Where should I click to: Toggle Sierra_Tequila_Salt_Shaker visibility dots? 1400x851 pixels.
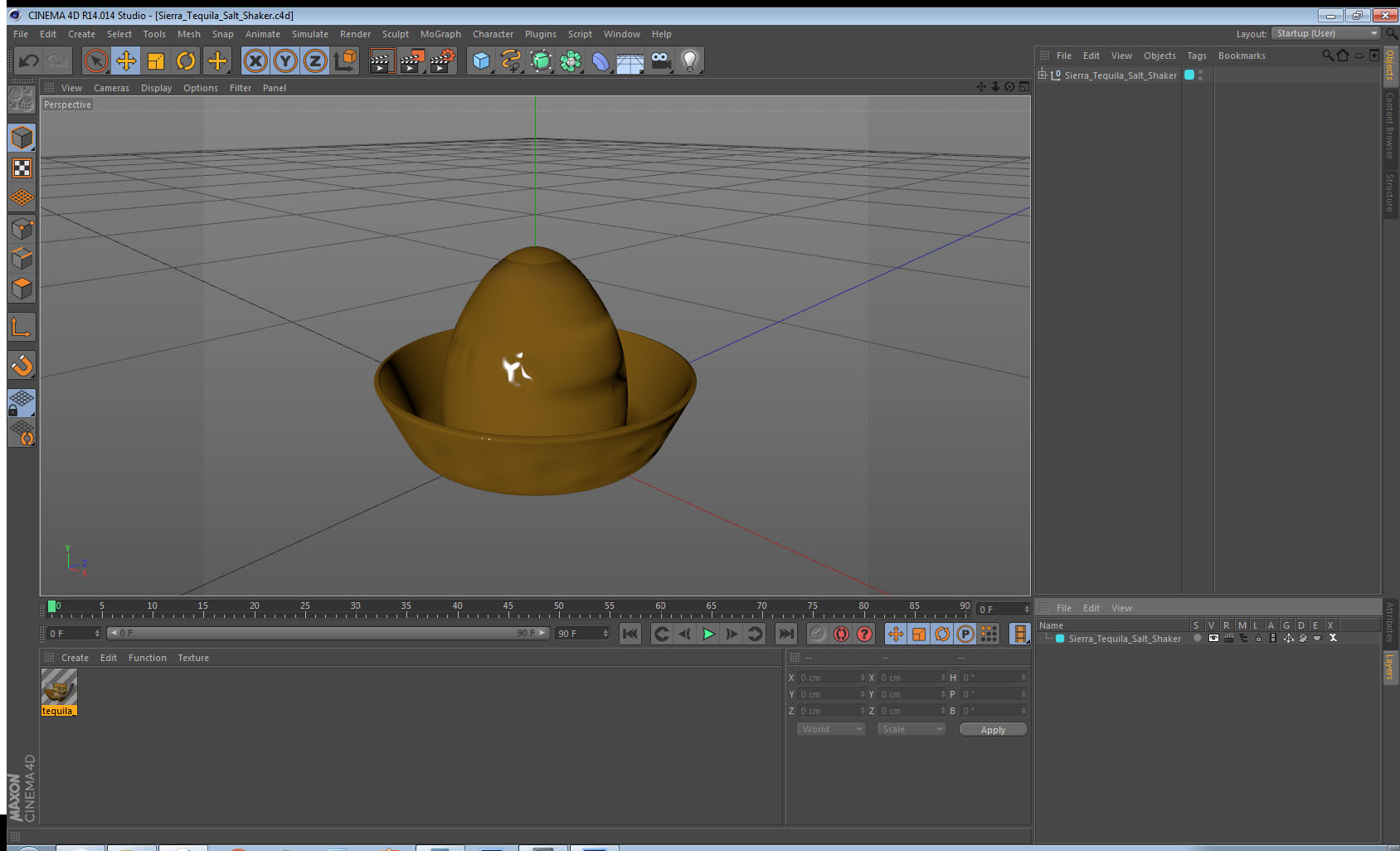point(1200,75)
